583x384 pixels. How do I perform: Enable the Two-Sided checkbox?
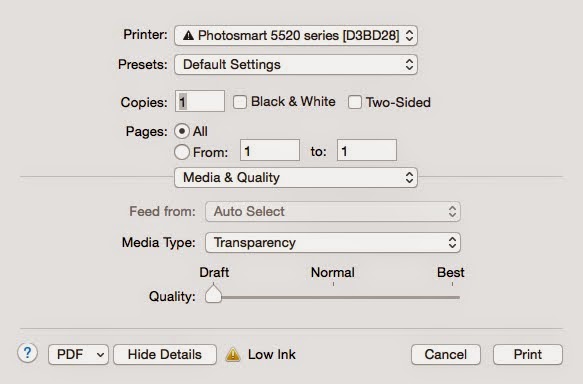click(x=355, y=102)
